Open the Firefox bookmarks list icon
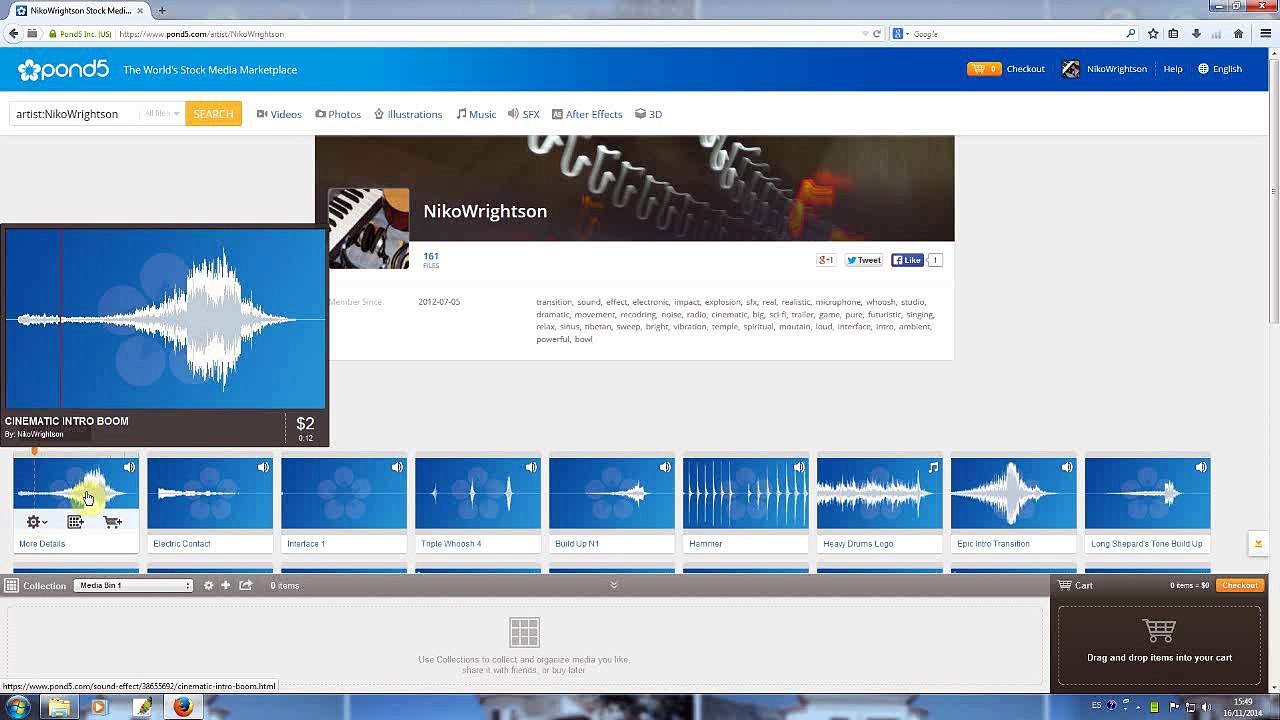Viewport: 1280px width, 720px height. click(1174, 33)
